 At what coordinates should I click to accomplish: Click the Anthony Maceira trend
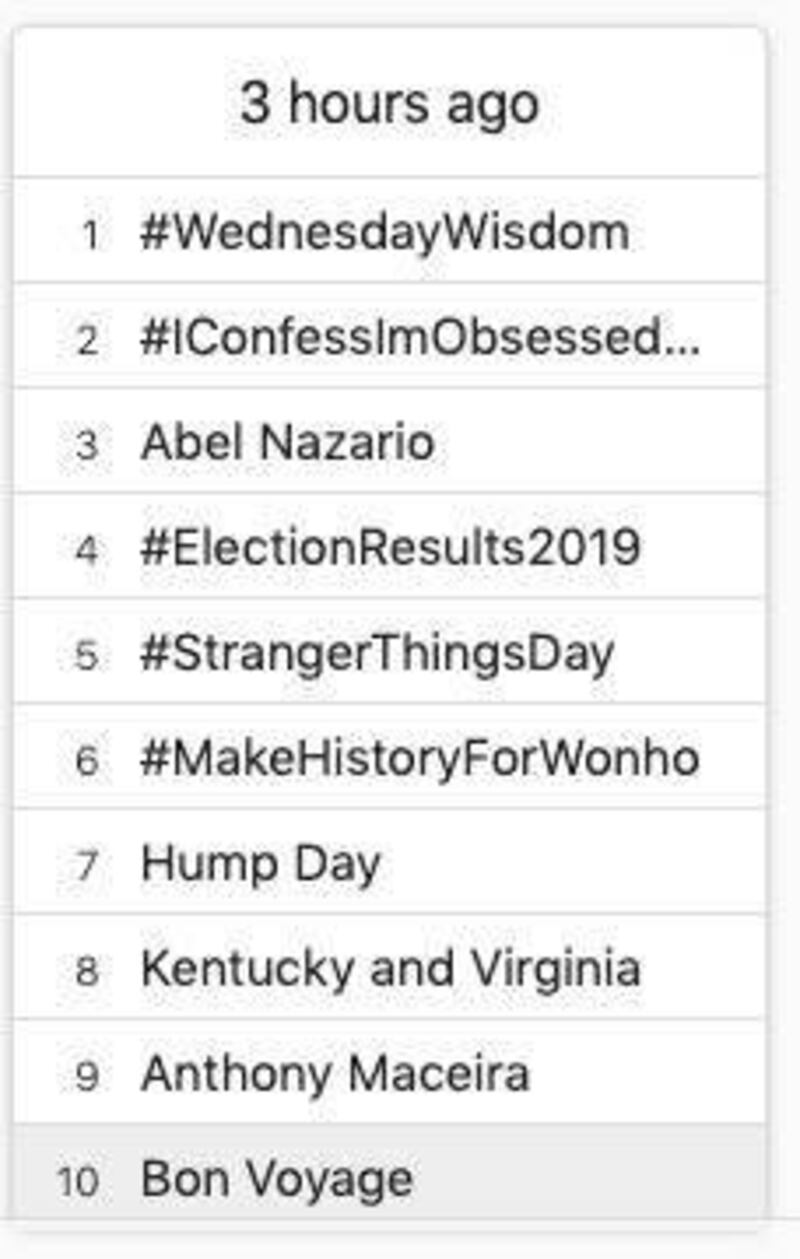(x=335, y=1073)
